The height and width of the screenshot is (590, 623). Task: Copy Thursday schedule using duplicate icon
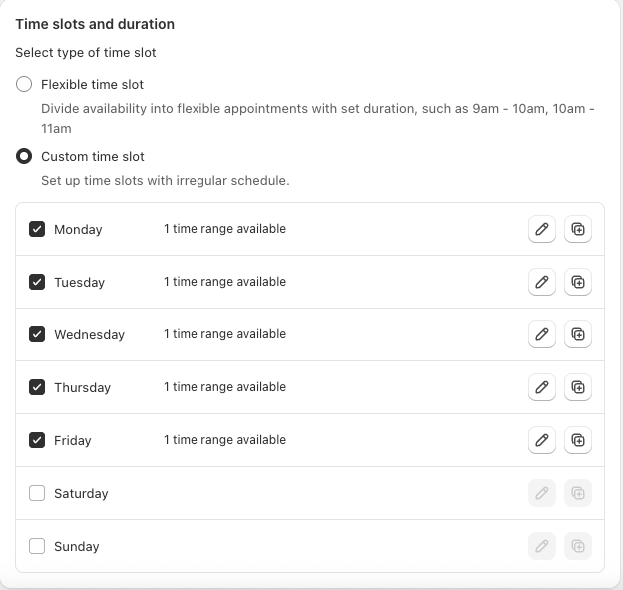pyautogui.click(x=578, y=387)
